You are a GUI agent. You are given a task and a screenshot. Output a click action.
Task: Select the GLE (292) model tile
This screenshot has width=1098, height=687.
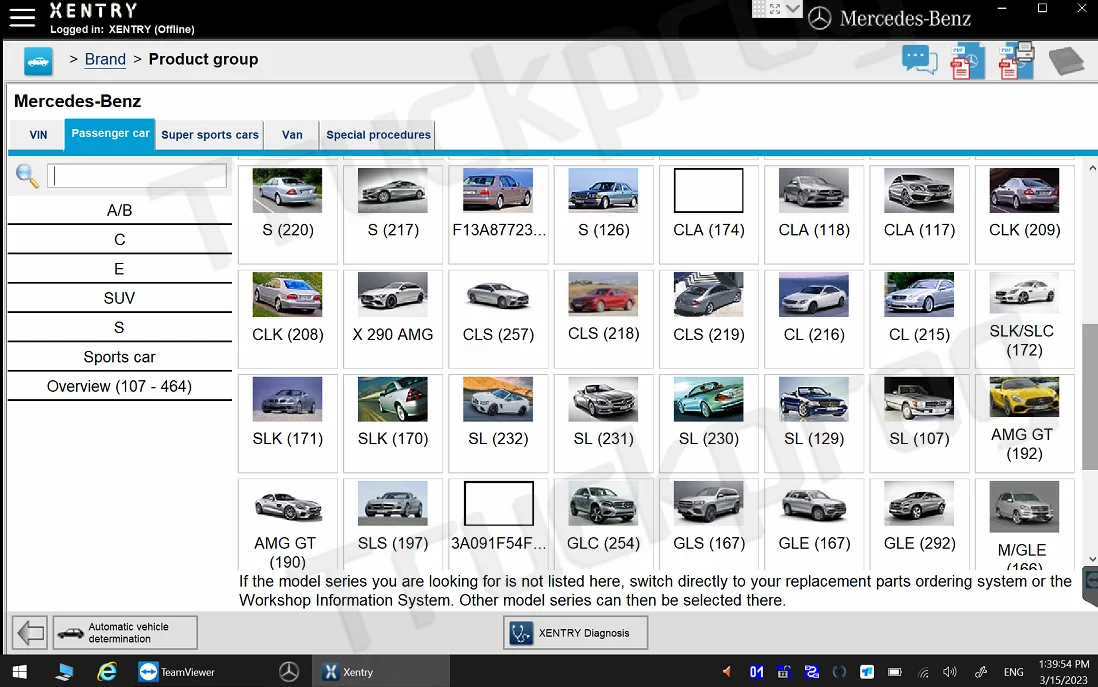pos(919,524)
